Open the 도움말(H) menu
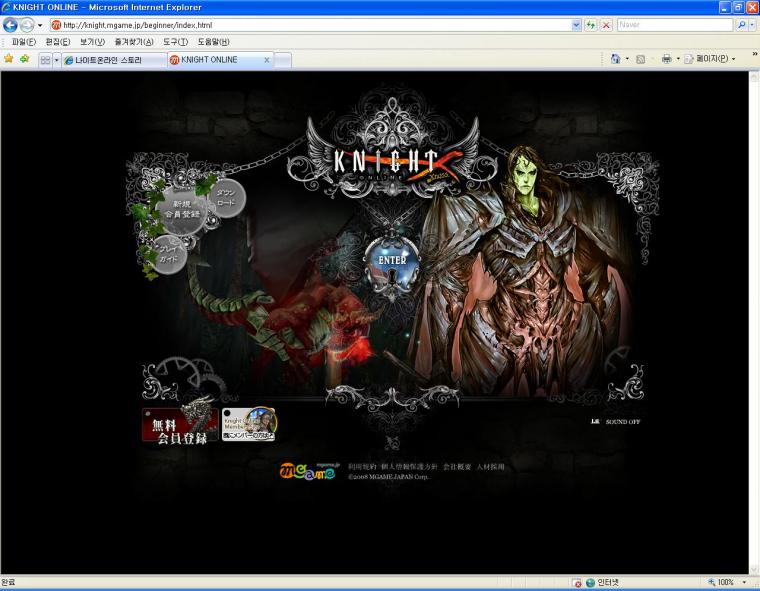Screen dimensions: 760x591 tap(213, 42)
